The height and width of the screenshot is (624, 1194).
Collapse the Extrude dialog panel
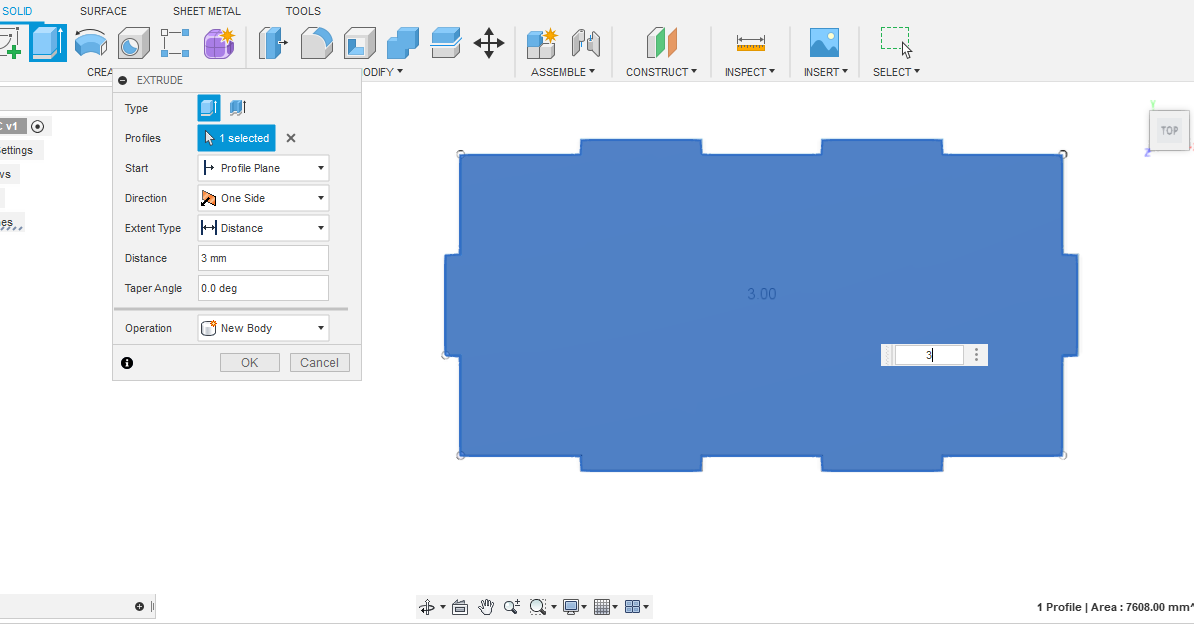[123, 80]
